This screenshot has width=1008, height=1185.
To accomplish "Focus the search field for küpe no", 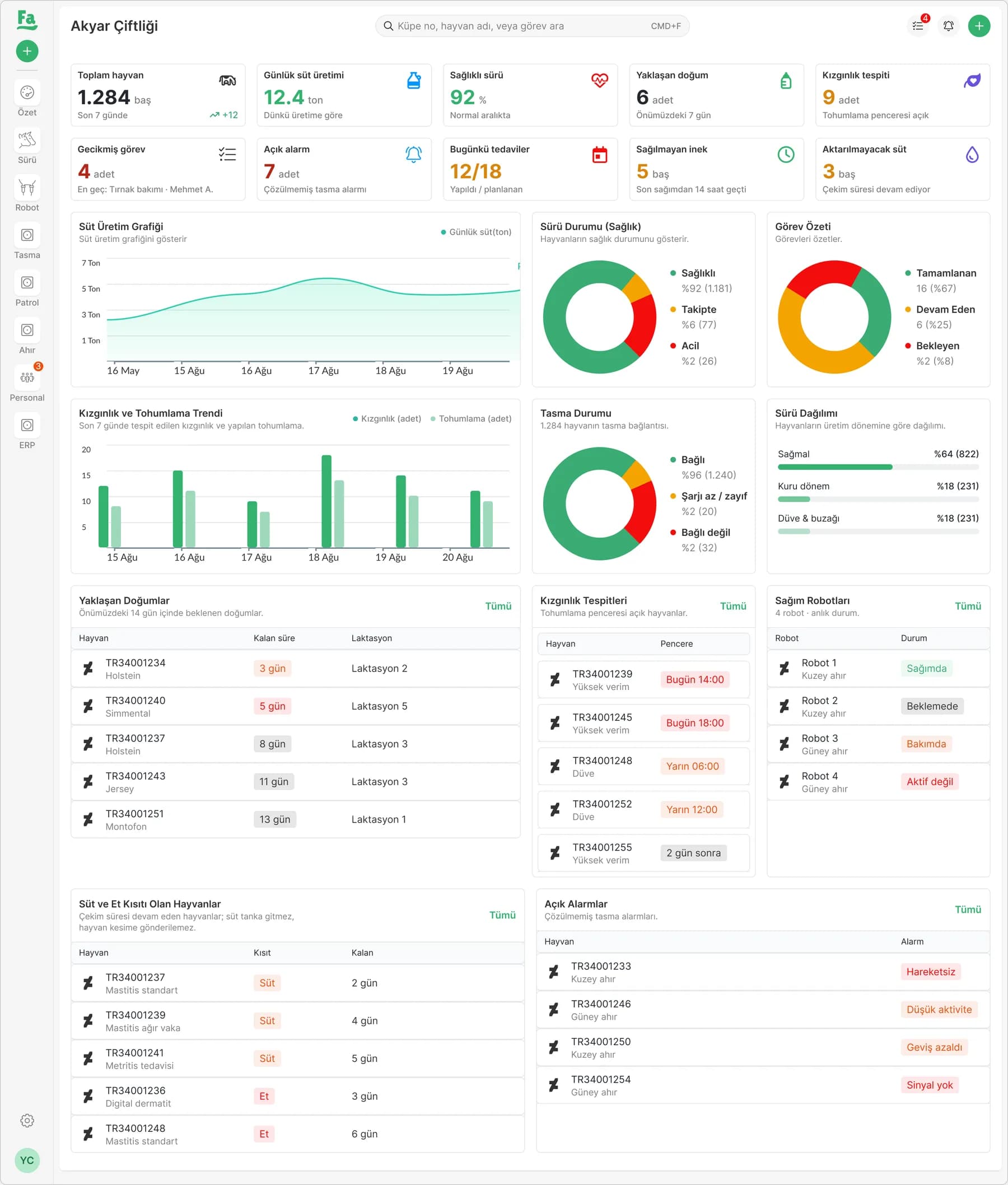I will (x=532, y=26).
